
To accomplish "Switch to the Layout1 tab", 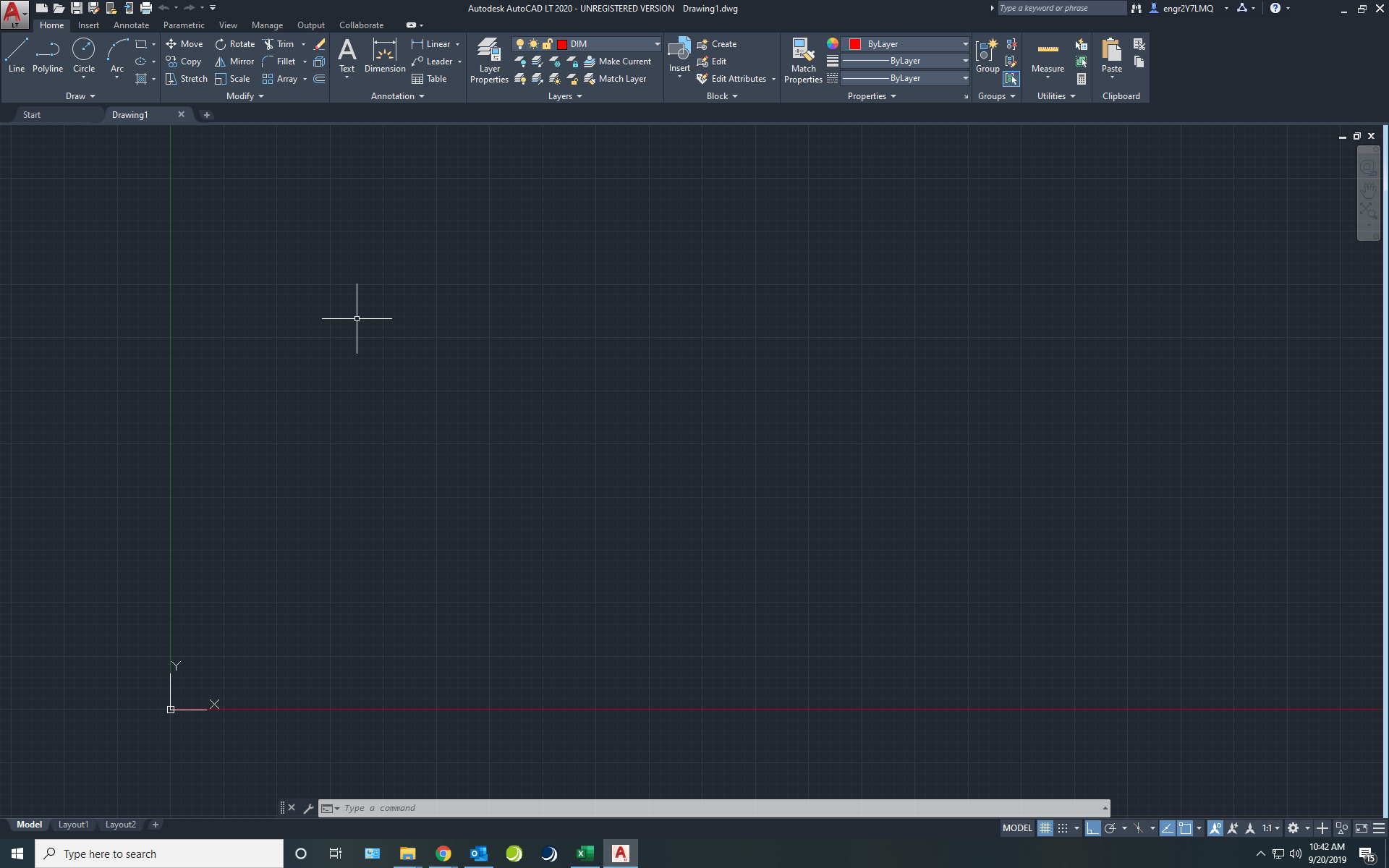I will point(73,824).
